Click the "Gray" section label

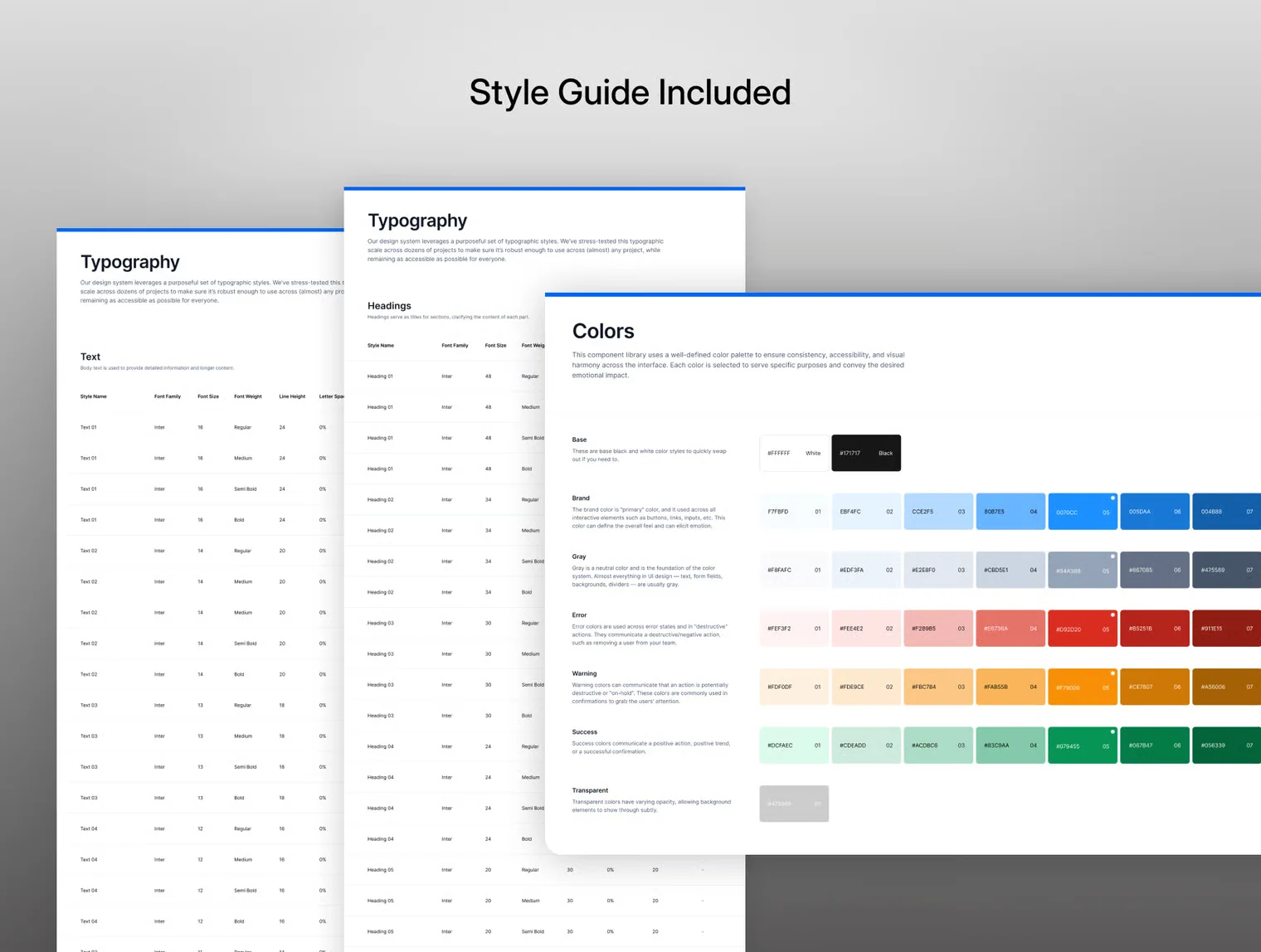(x=579, y=556)
